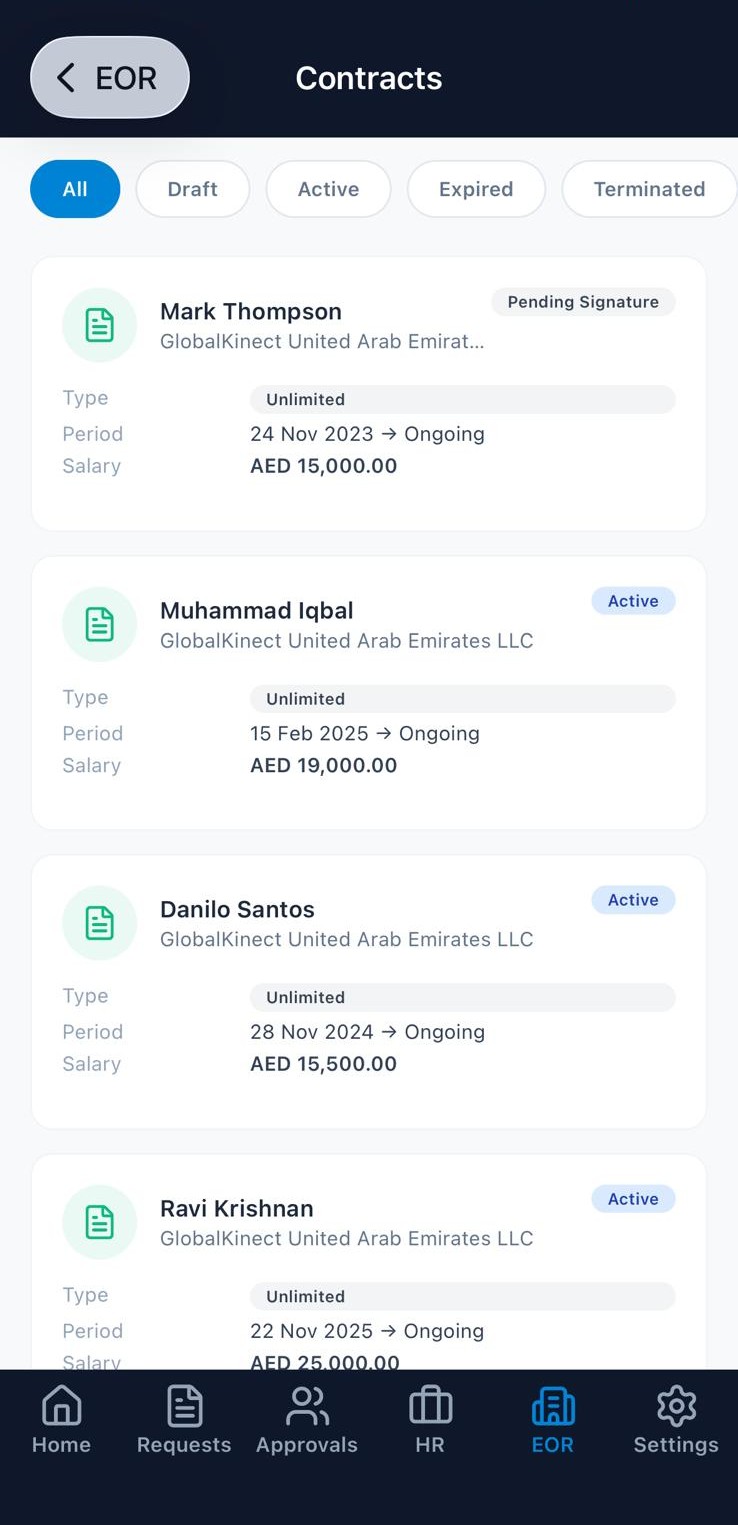Open the Requests document icon
The height and width of the screenshot is (1525, 738).
(184, 1406)
